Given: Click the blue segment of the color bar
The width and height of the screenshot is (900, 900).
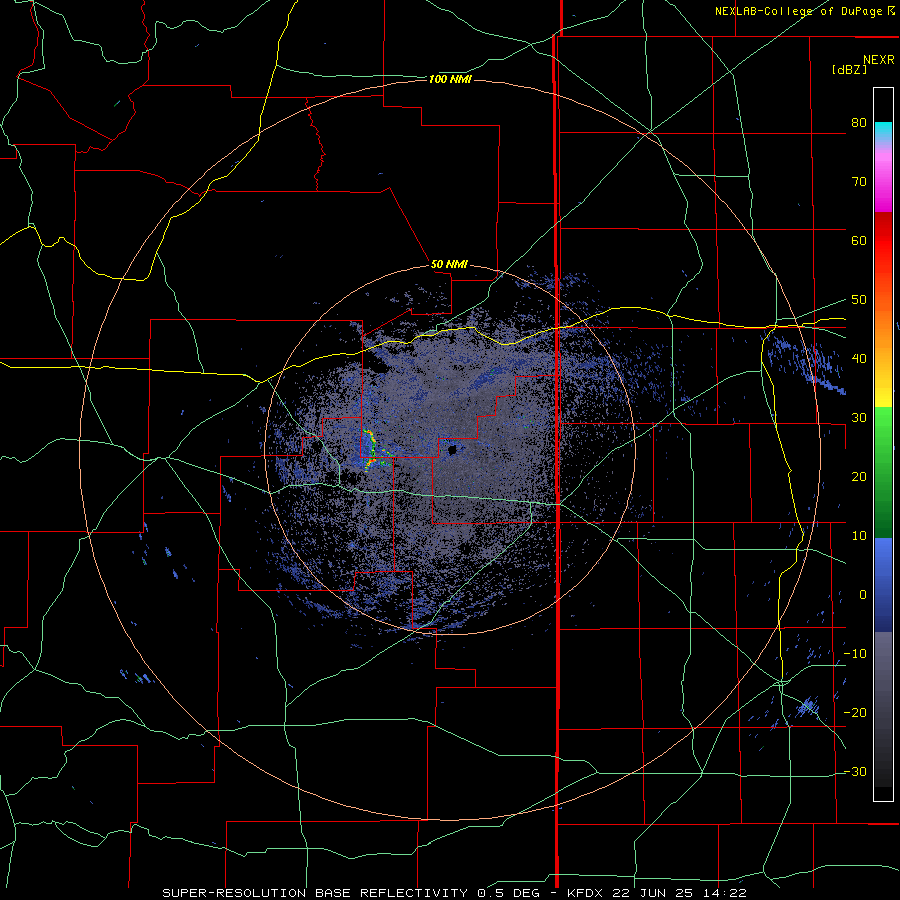Looking at the screenshot, I should tap(883, 584).
